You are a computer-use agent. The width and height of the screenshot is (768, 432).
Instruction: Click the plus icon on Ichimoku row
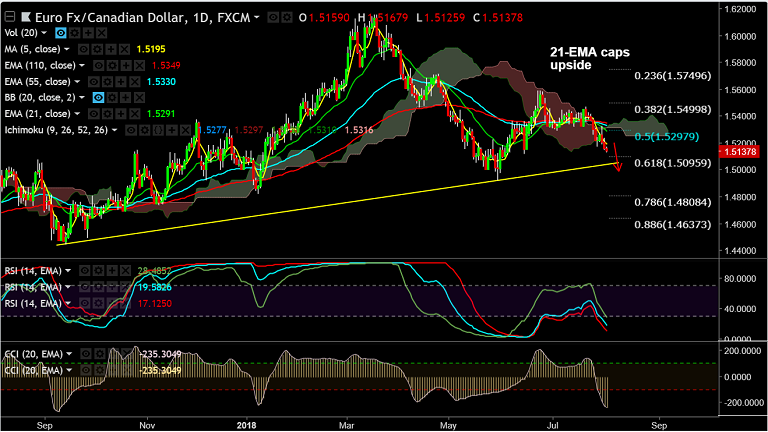tap(172, 130)
